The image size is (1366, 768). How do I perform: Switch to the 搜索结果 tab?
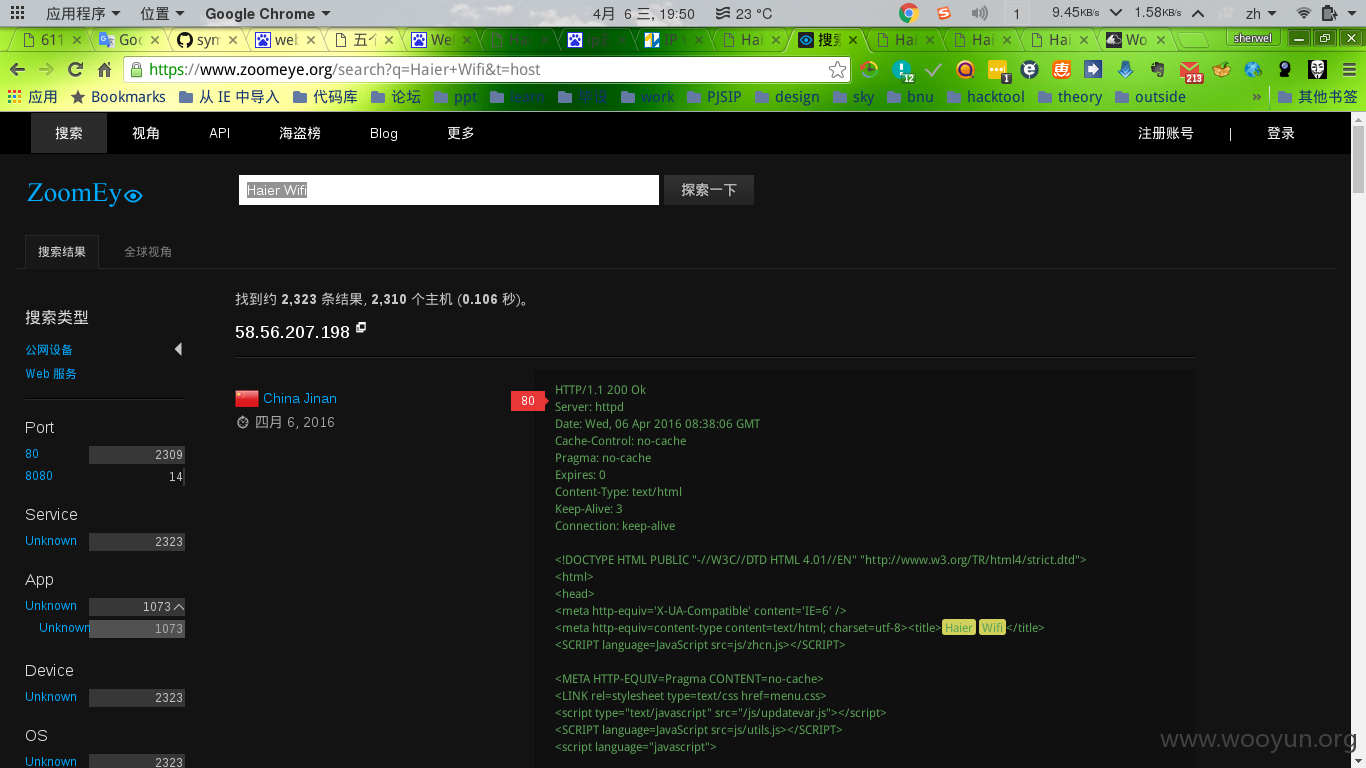(62, 252)
